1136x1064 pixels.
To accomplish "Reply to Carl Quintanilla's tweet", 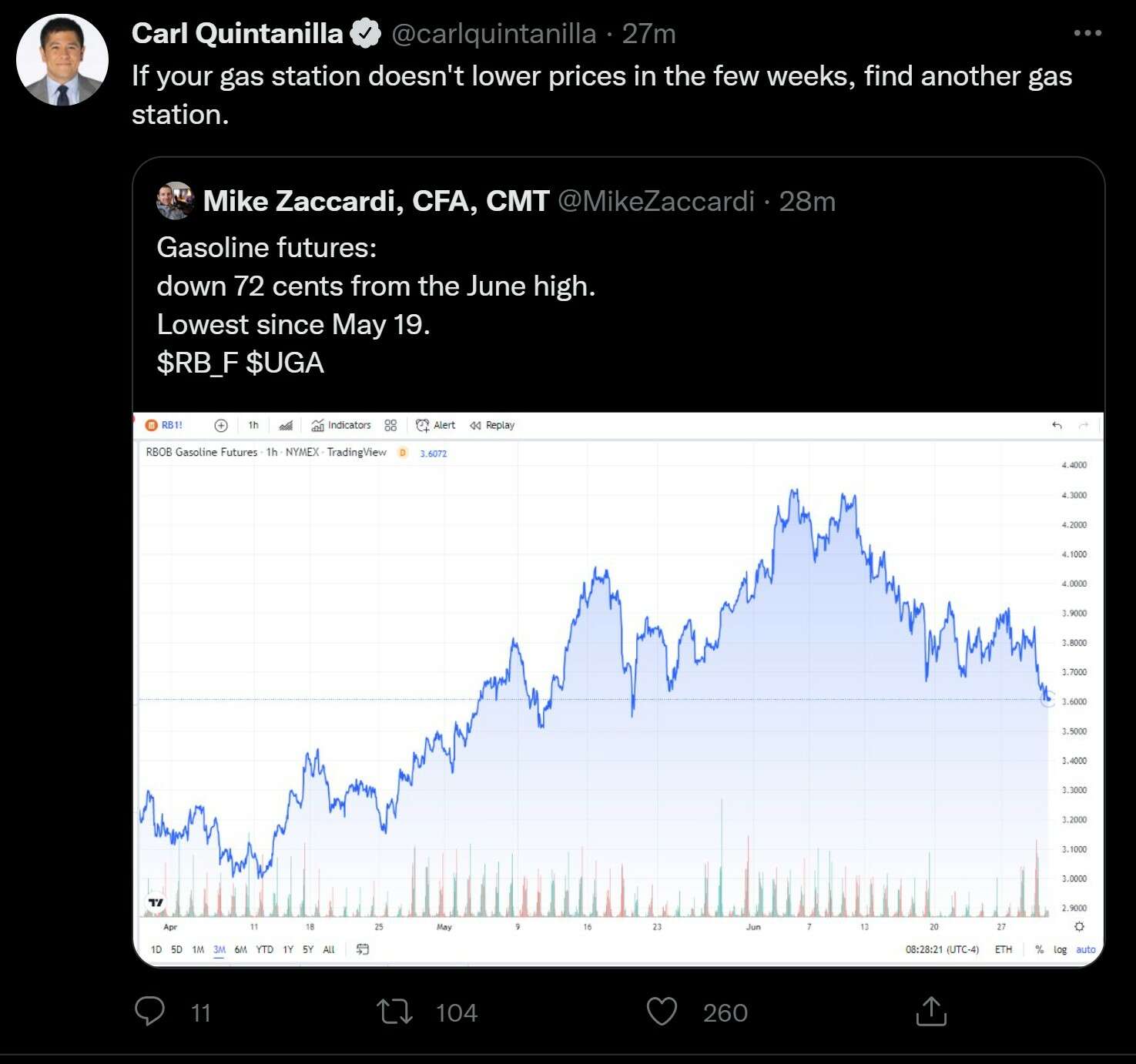I will pyautogui.click(x=149, y=1011).
